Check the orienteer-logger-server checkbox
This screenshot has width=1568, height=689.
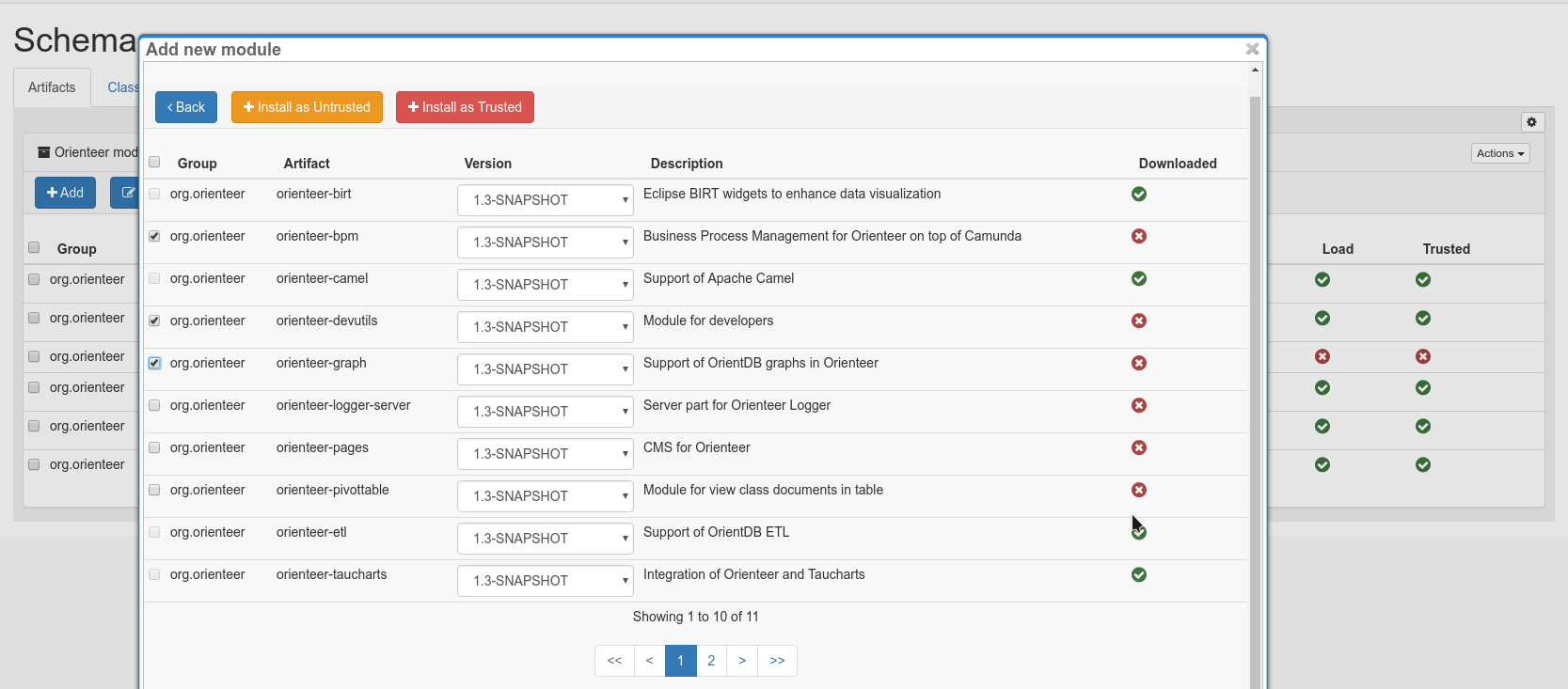154,405
